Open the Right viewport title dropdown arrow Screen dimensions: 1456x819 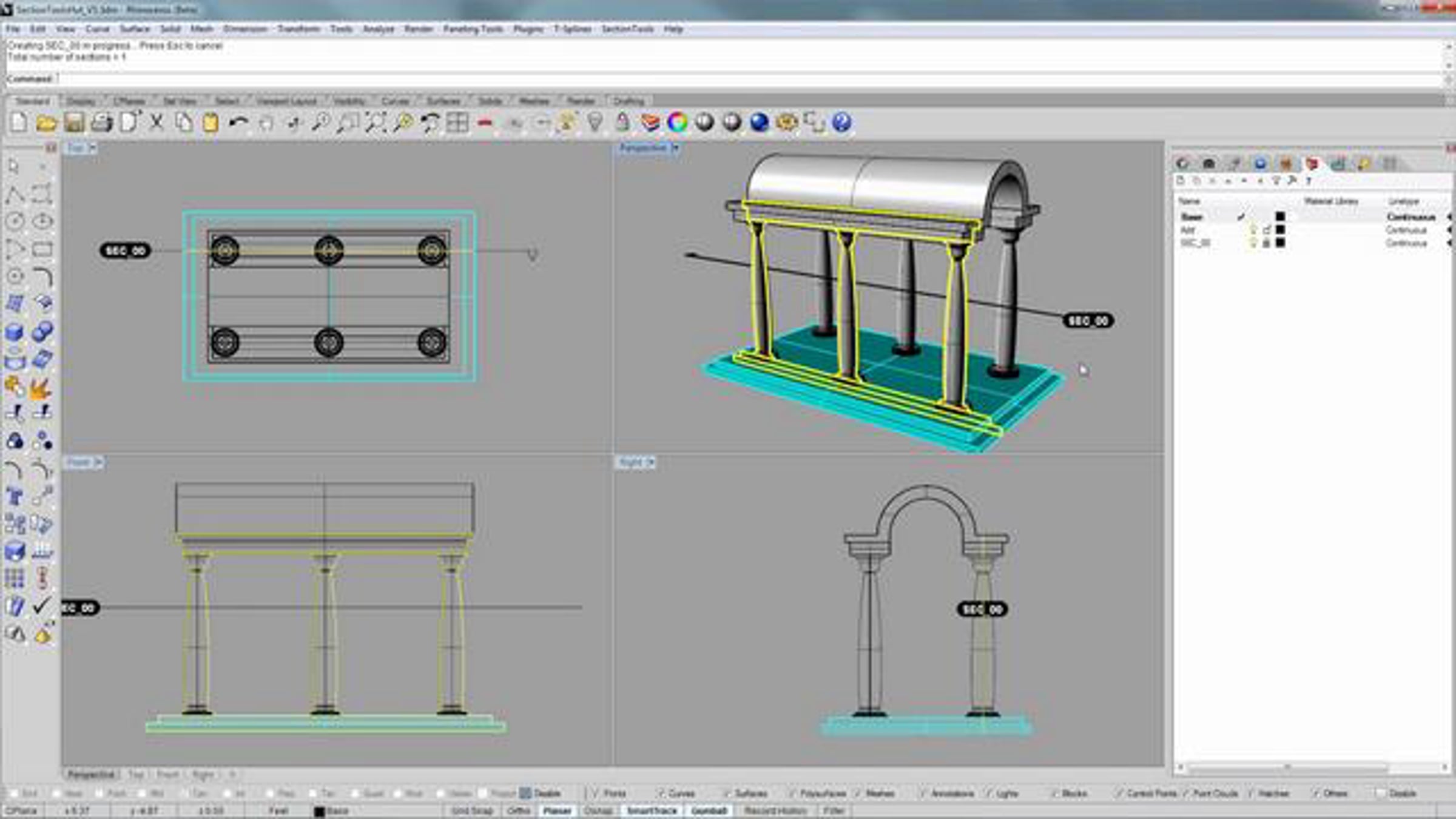[650, 462]
